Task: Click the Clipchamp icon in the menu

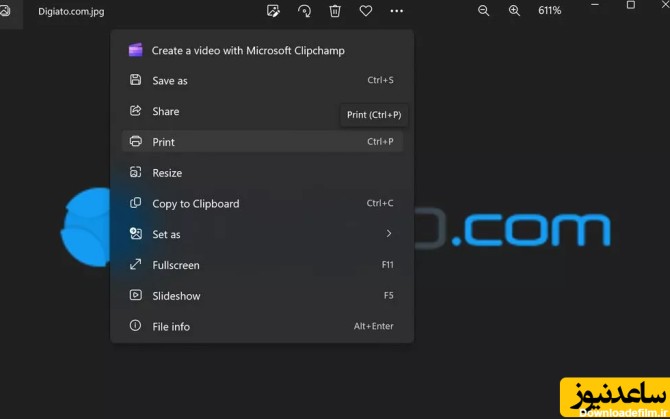Action: coord(135,50)
